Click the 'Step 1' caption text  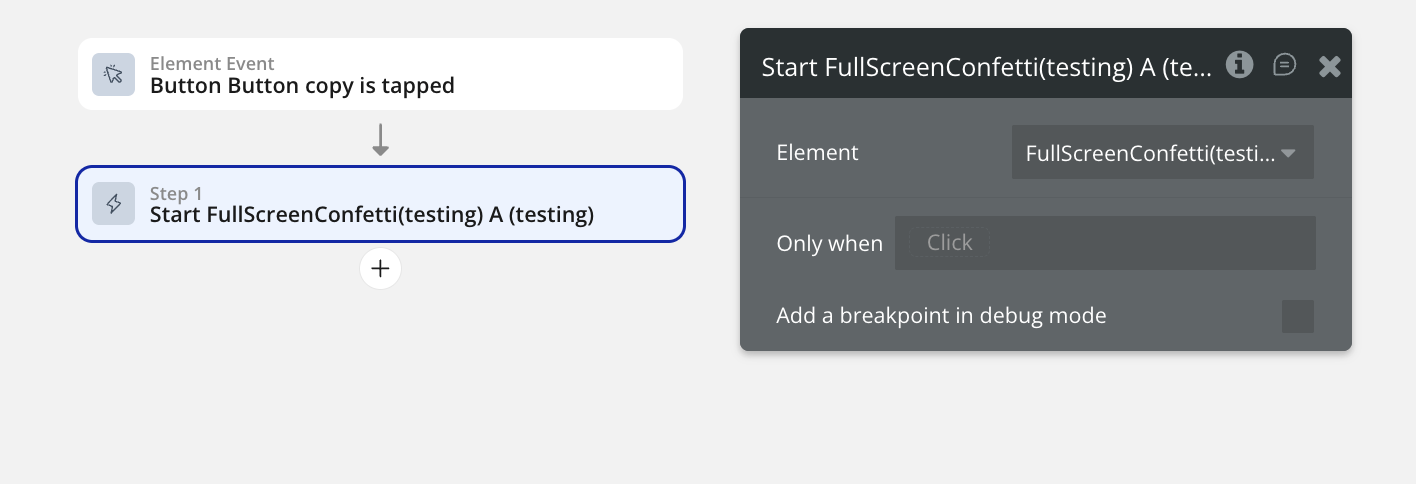[x=175, y=194]
